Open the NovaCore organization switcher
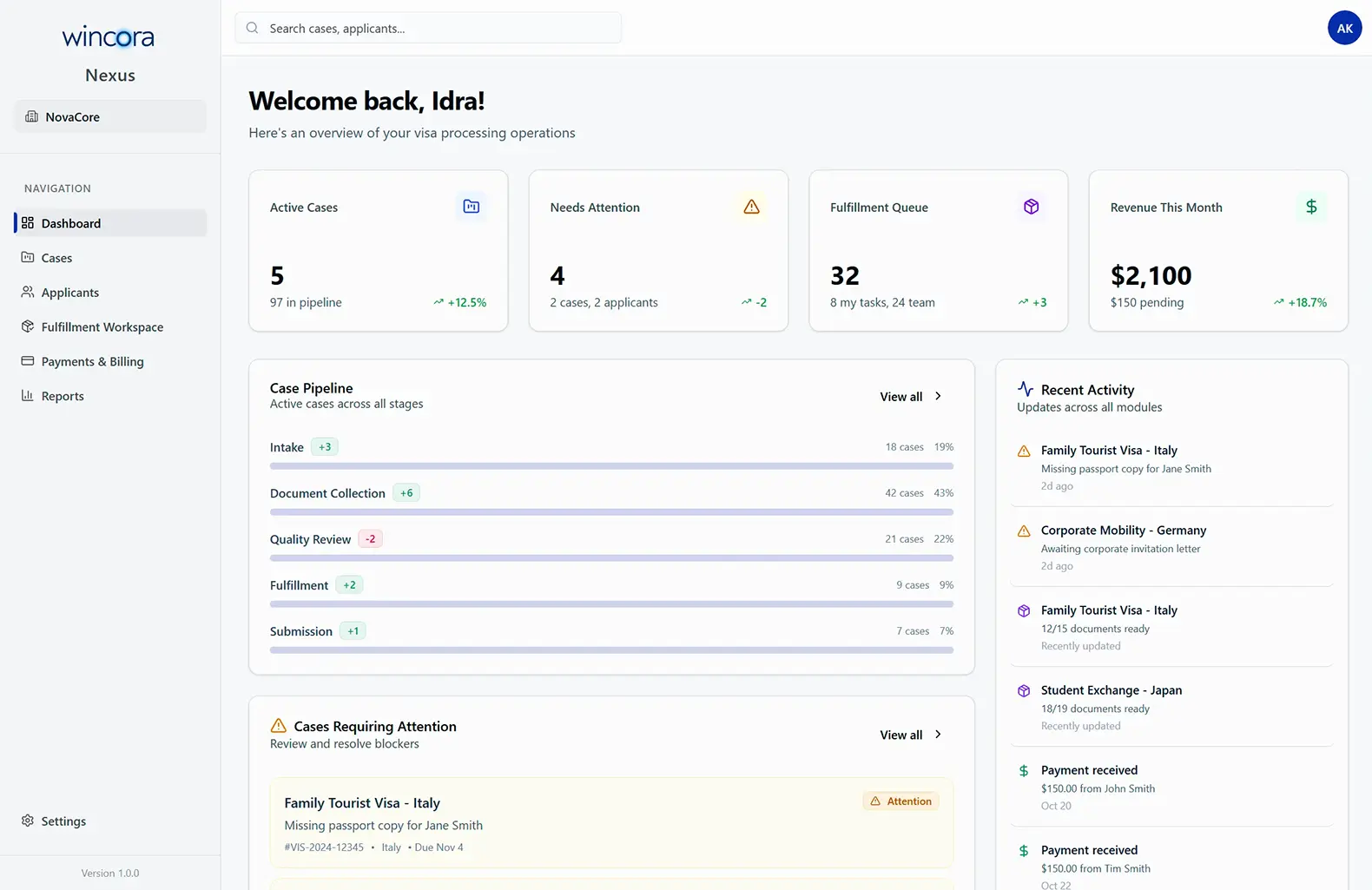The width and height of the screenshot is (1372, 890). click(x=110, y=116)
